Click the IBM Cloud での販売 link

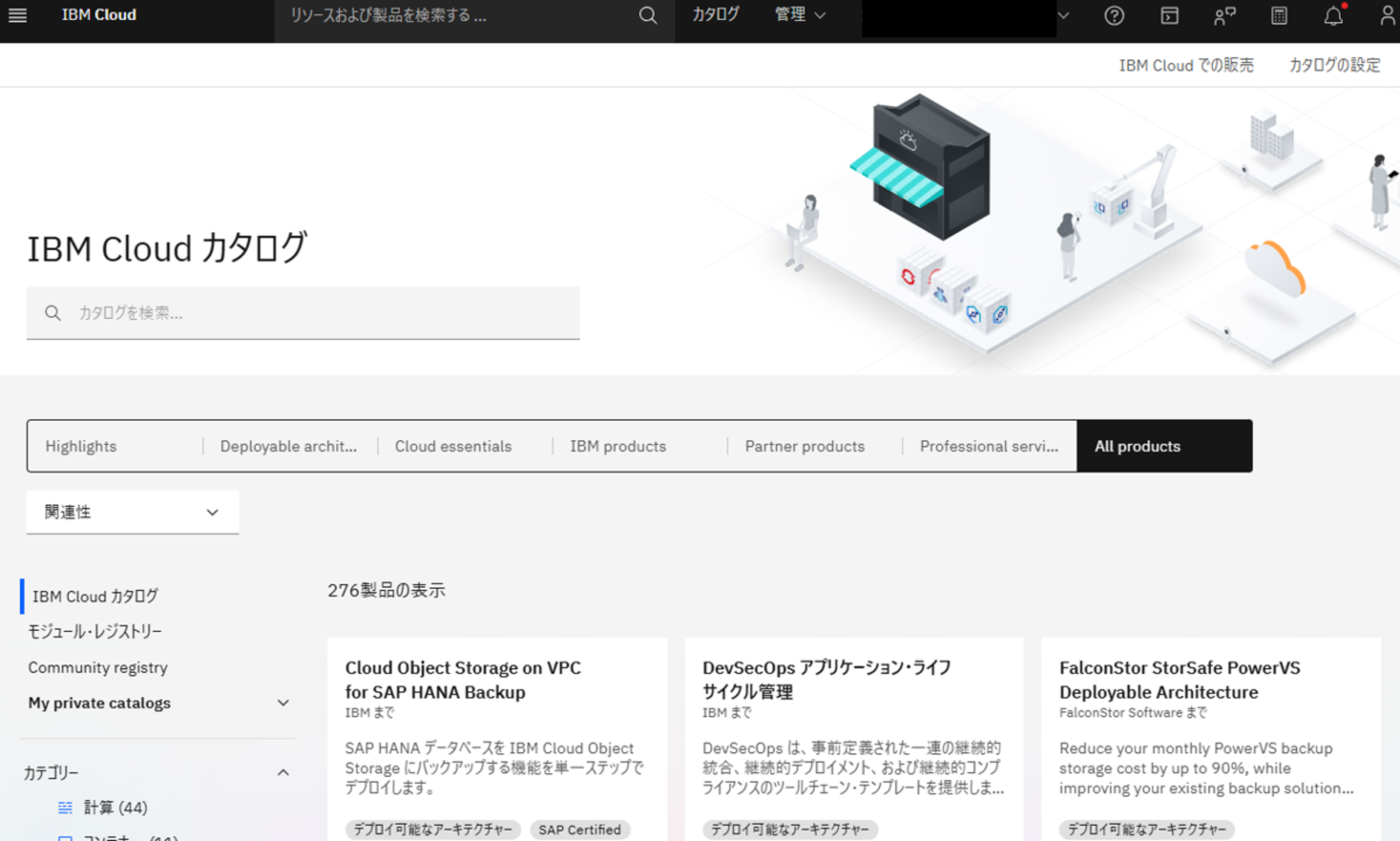(x=1186, y=65)
